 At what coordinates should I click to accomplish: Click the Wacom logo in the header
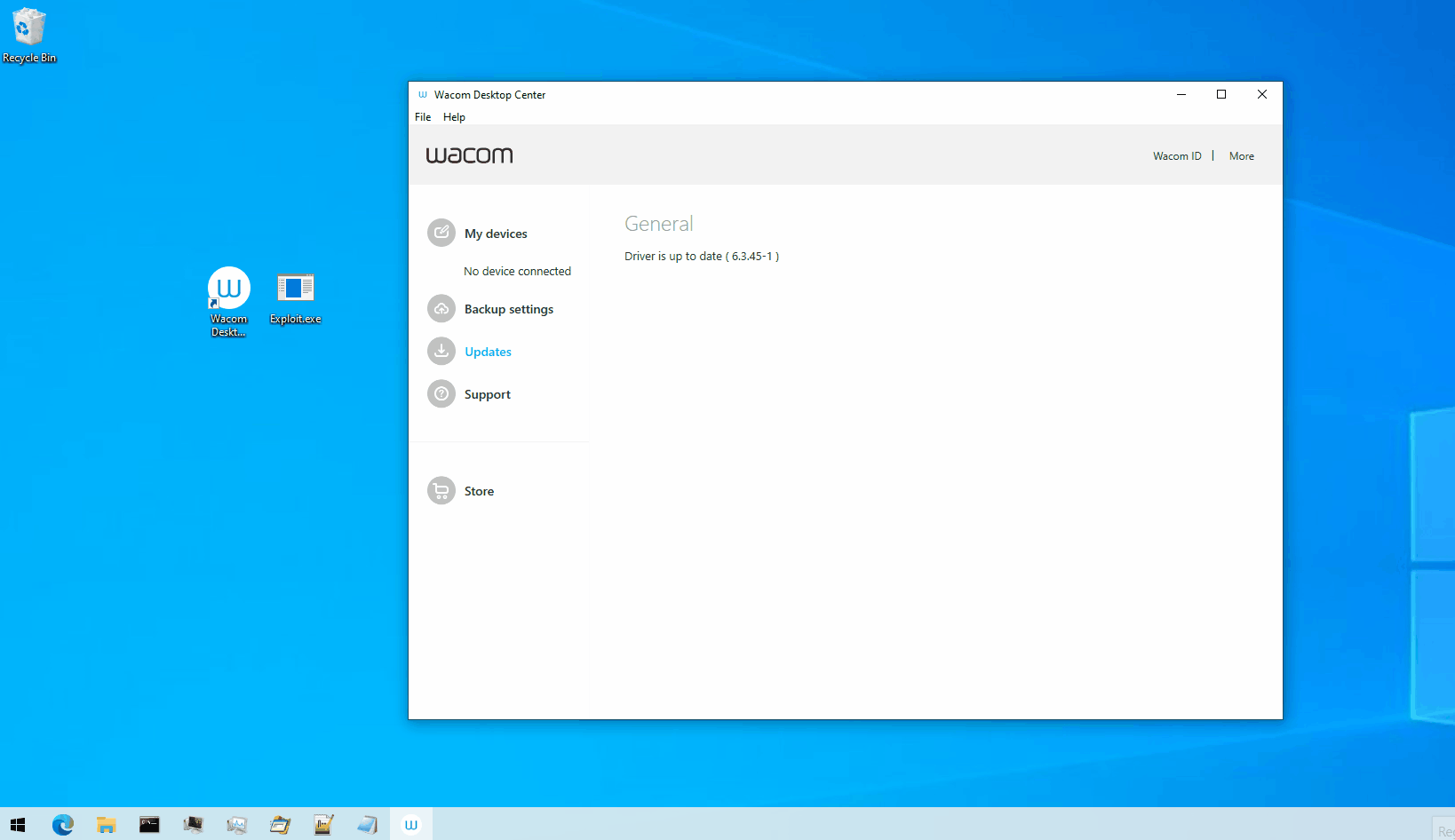pos(469,155)
